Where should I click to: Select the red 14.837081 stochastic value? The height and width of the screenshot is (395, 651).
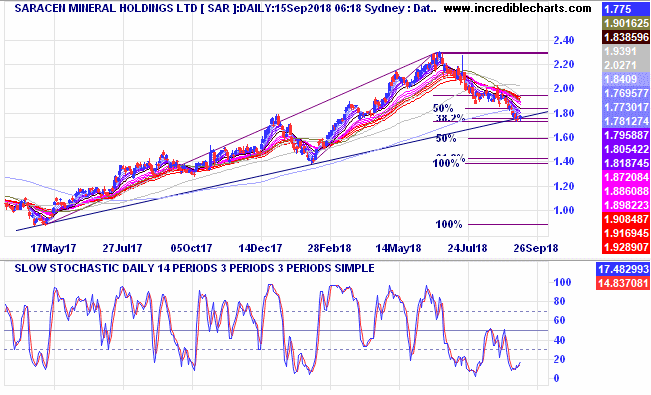point(623,283)
